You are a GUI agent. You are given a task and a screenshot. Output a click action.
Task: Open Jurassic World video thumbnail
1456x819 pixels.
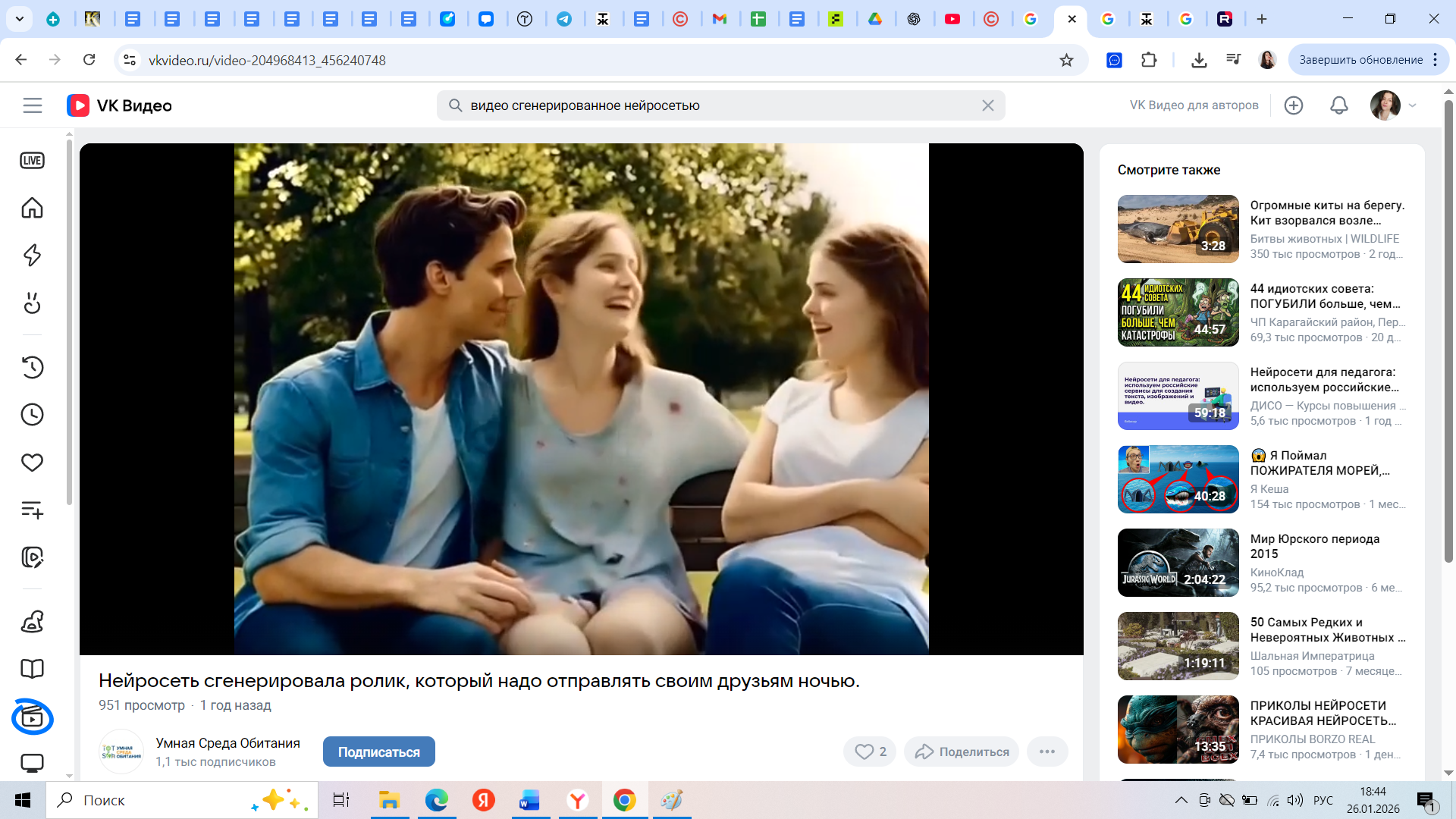click(x=1178, y=563)
